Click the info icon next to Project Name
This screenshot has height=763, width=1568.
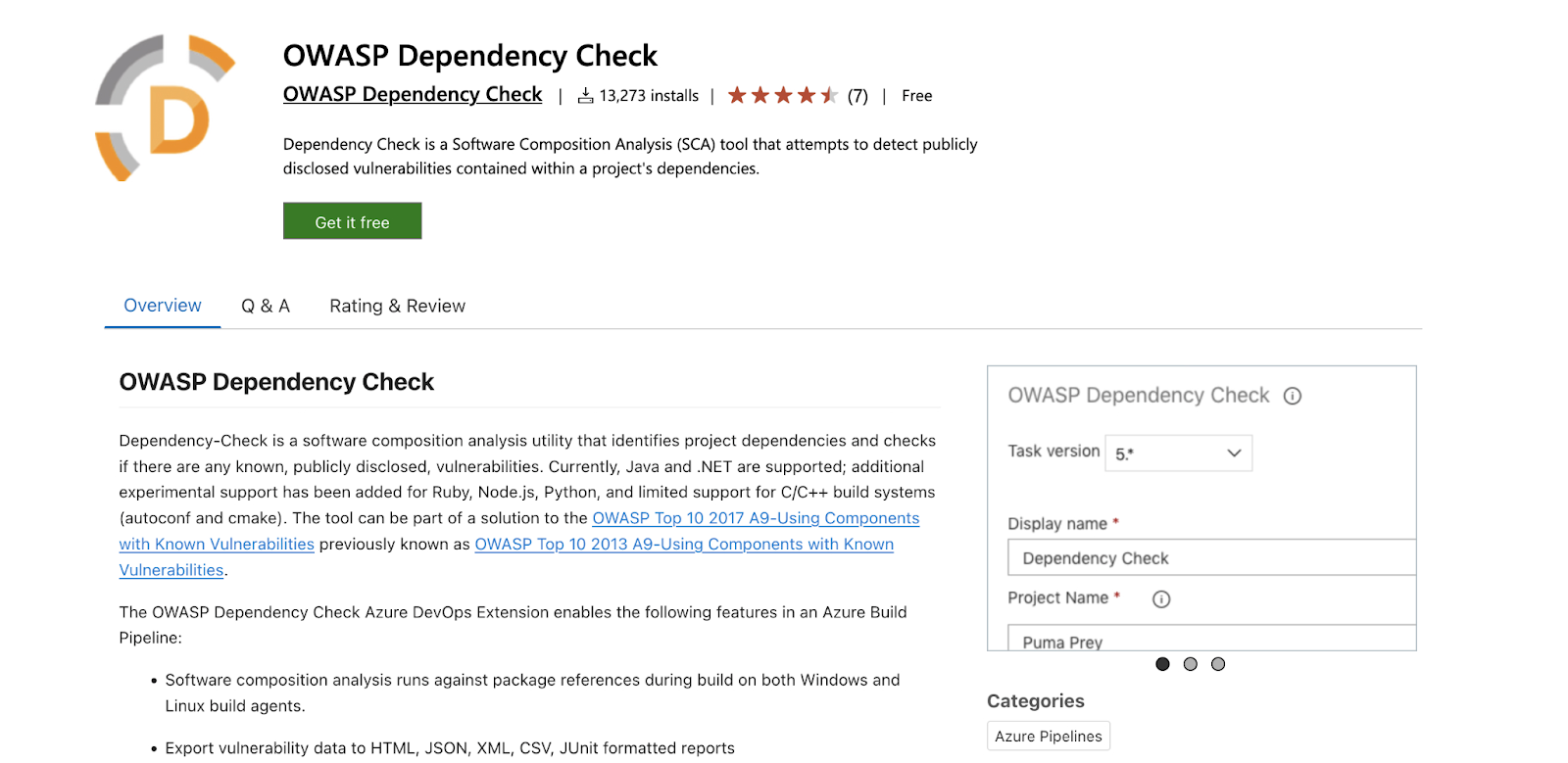[x=1160, y=598]
